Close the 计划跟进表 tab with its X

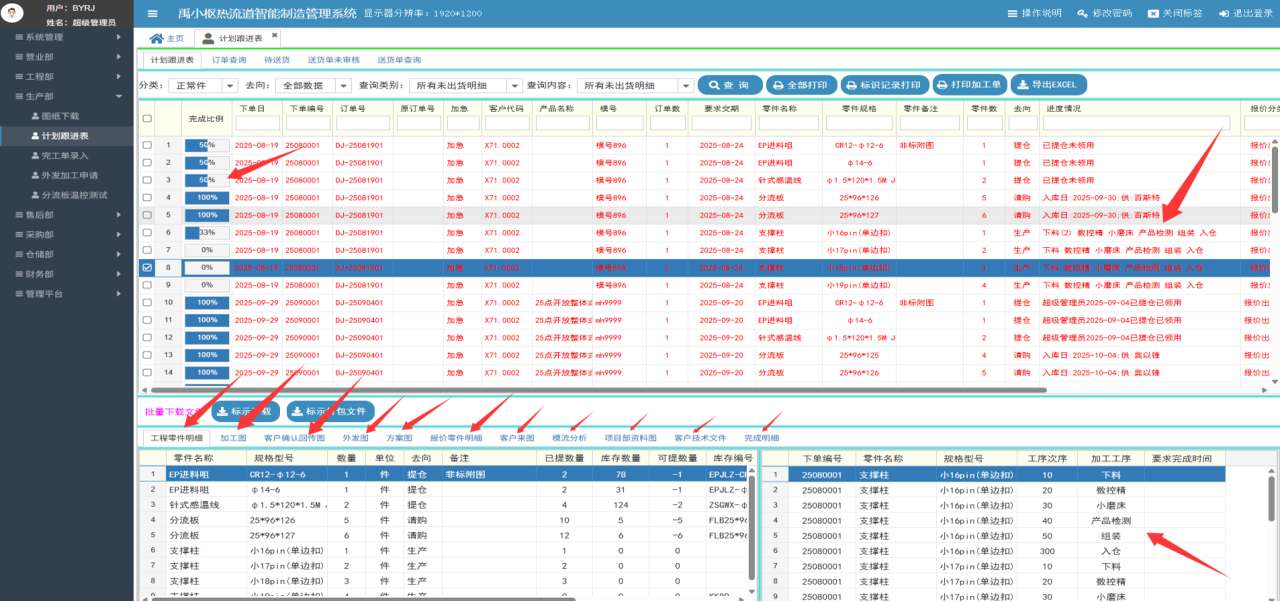click(275, 36)
